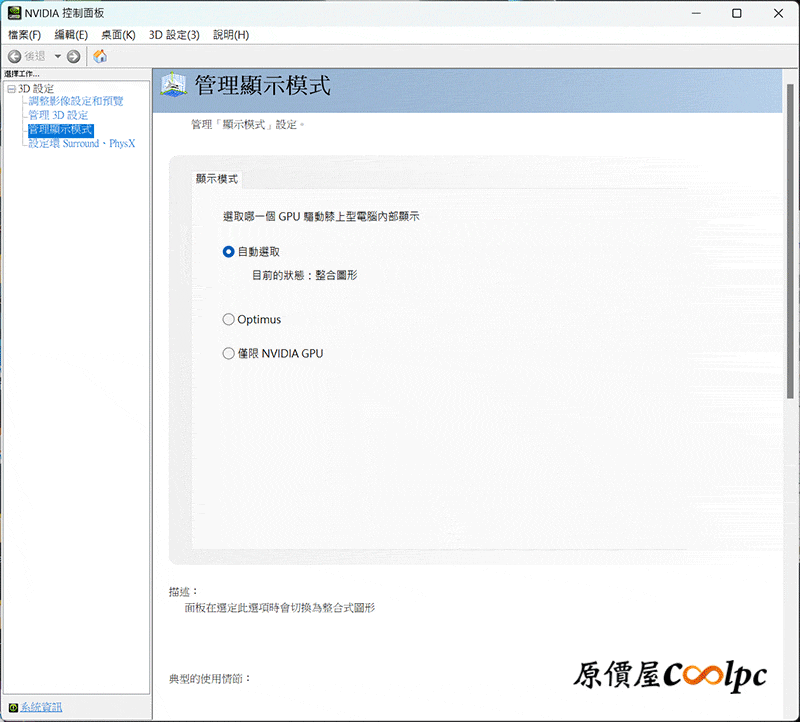Image resolution: width=800 pixels, height=722 pixels.
Task: Open the 系統資訊 link
Action: [x=41, y=707]
